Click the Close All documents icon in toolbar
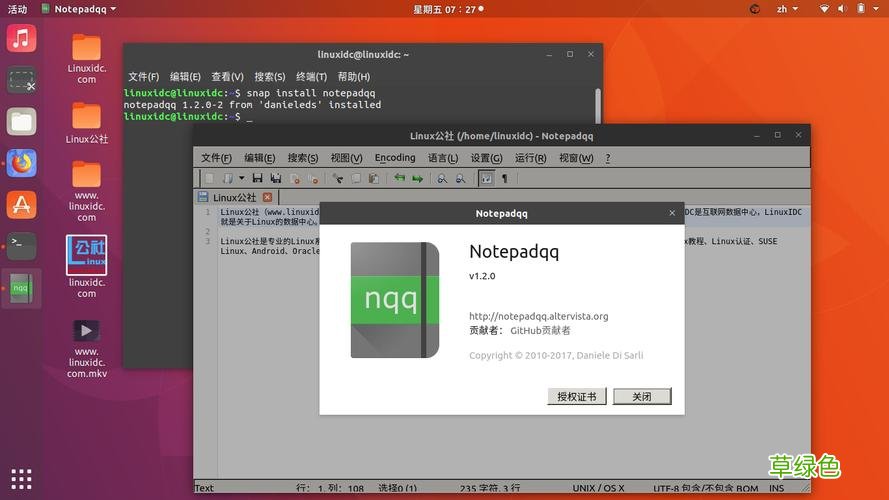 [313, 179]
